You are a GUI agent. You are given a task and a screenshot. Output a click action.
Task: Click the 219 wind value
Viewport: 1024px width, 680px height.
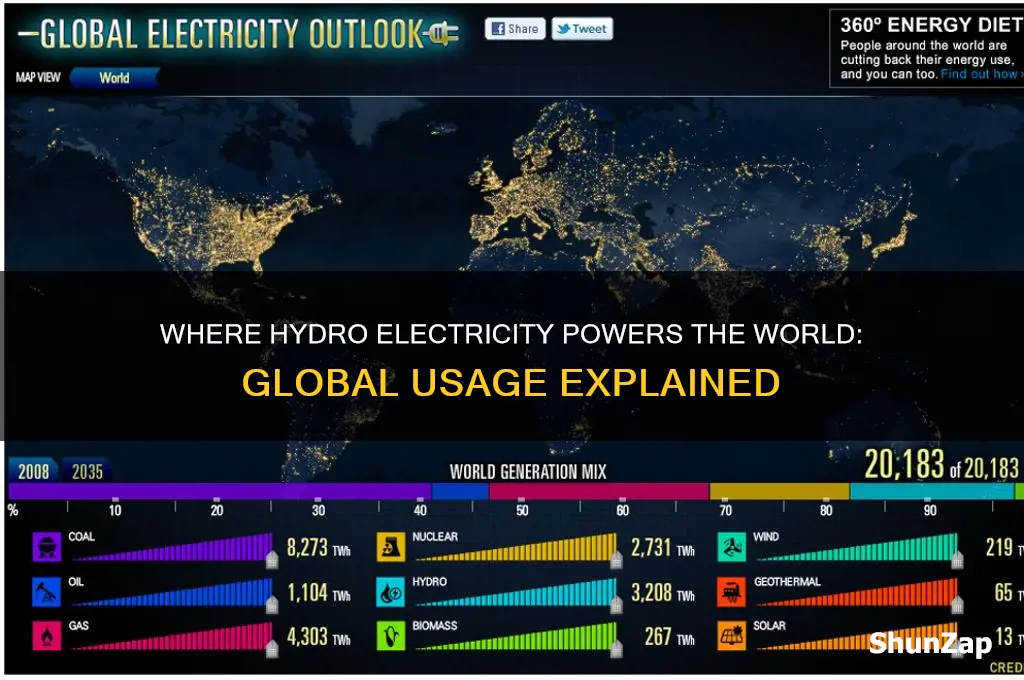click(999, 548)
